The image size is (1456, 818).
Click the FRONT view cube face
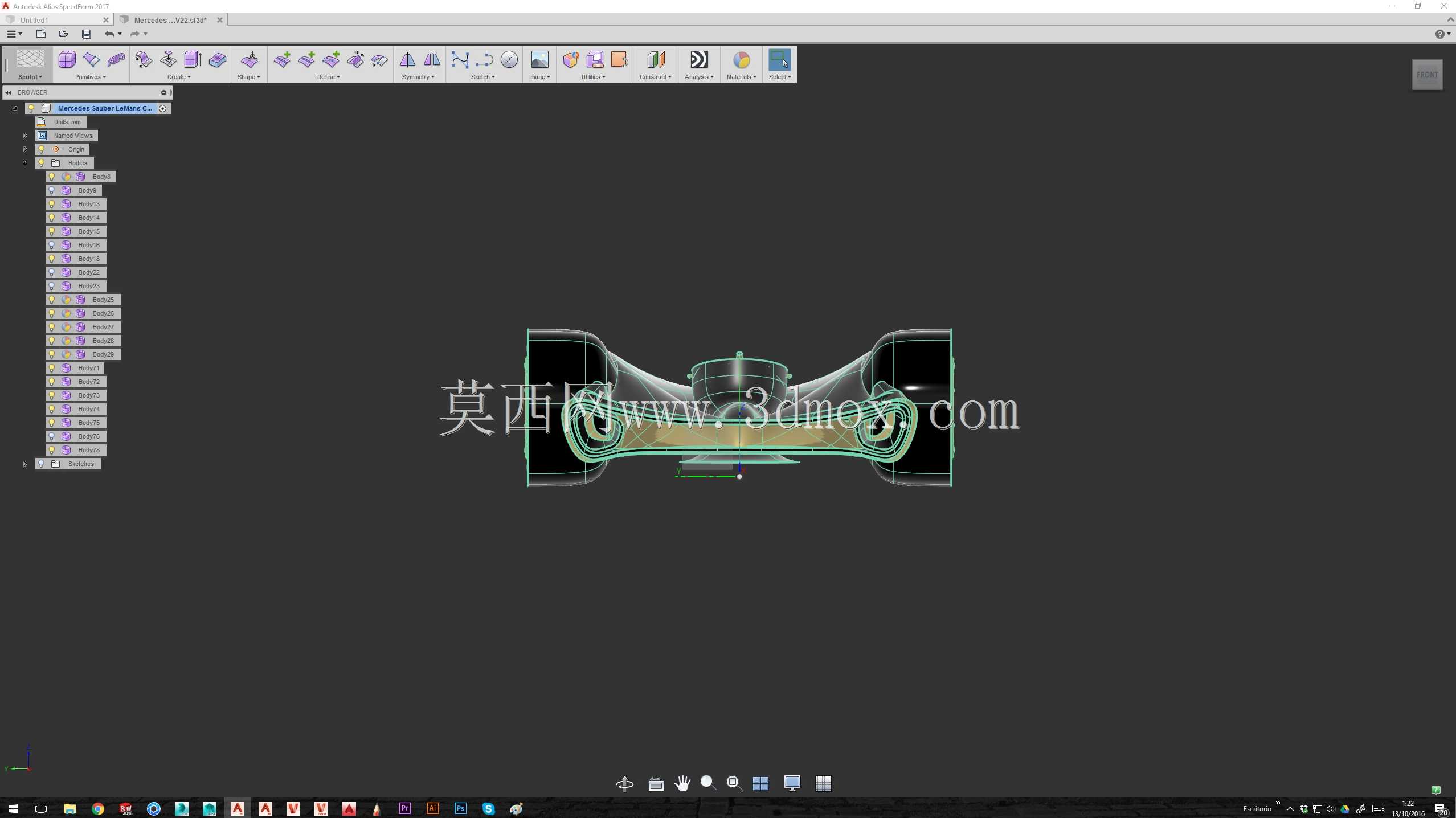coord(1427,75)
